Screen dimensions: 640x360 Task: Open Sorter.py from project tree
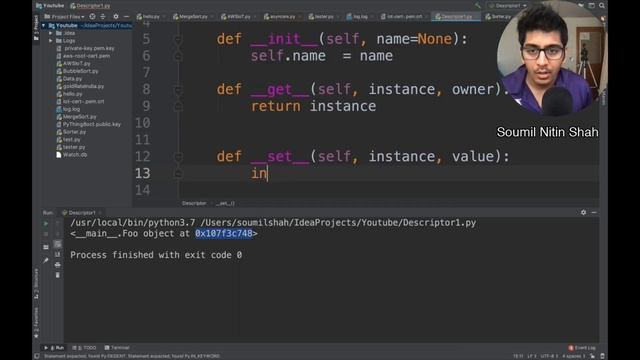(71, 132)
